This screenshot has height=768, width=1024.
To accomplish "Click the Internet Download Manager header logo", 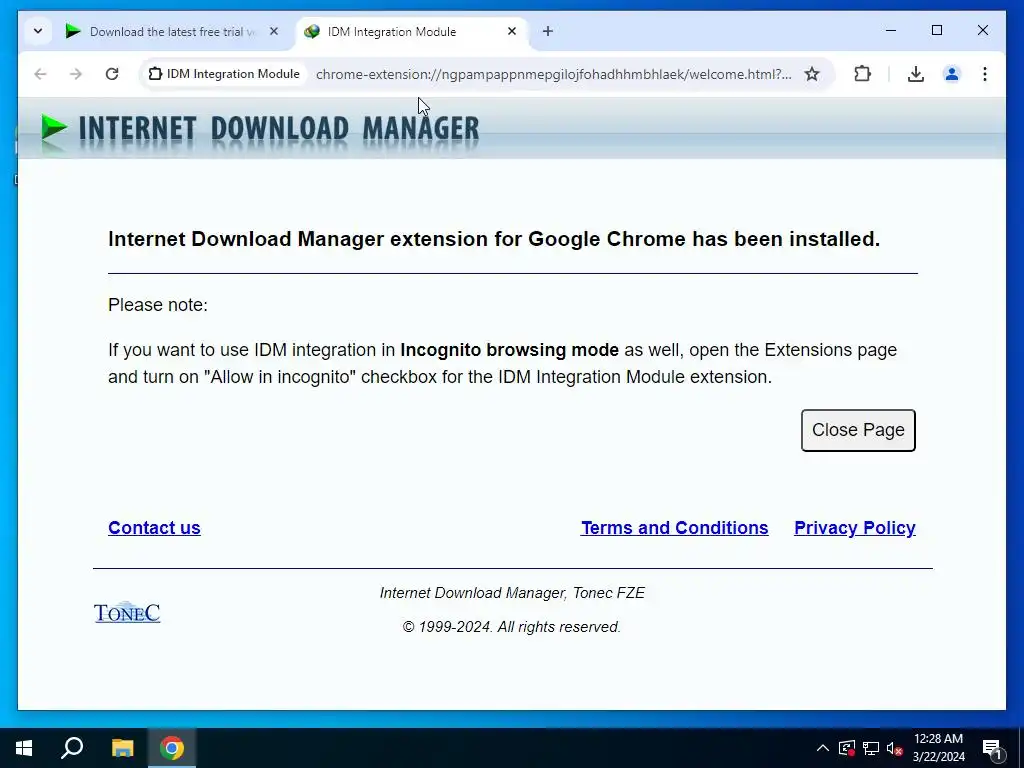I will click(x=260, y=128).
